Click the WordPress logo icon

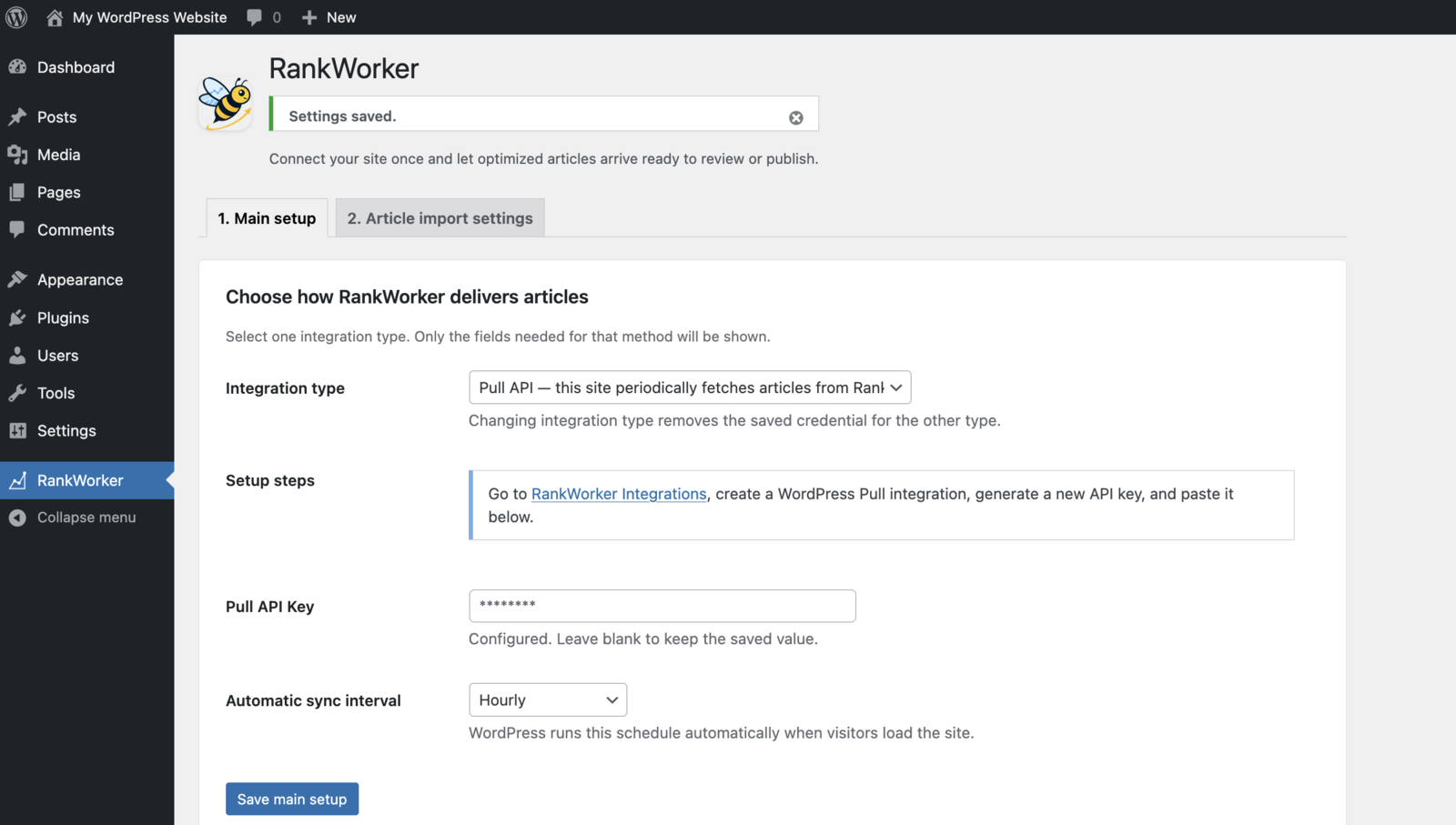pyautogui.click(x=16, y=17)
